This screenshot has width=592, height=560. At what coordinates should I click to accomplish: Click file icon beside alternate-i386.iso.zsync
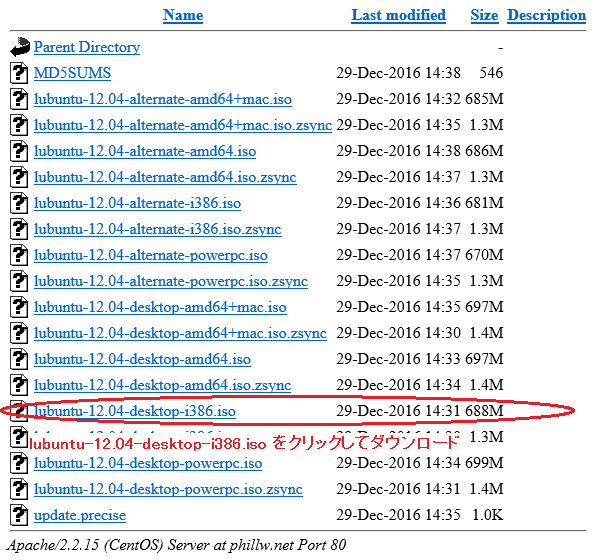19,229
